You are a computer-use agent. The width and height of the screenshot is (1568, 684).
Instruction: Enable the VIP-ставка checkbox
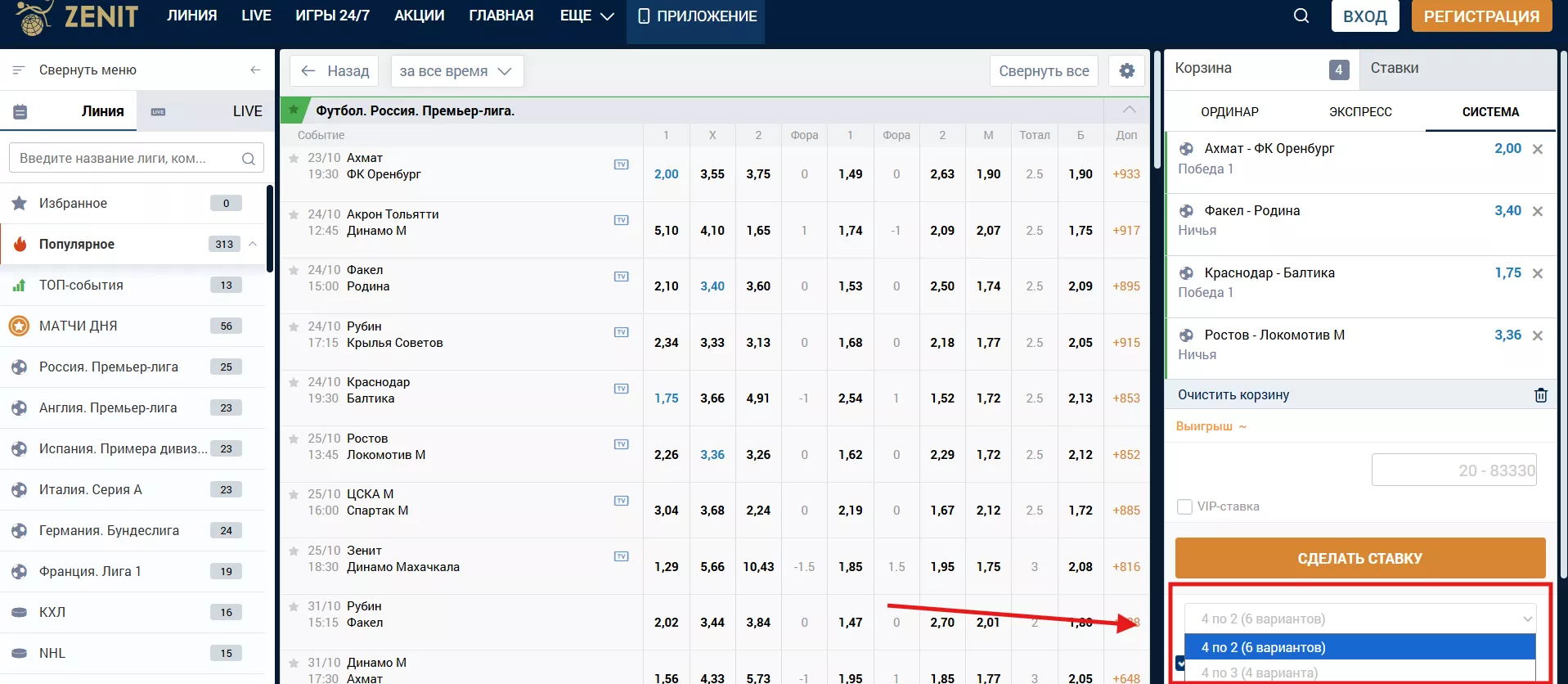[x=1184, y=506]
